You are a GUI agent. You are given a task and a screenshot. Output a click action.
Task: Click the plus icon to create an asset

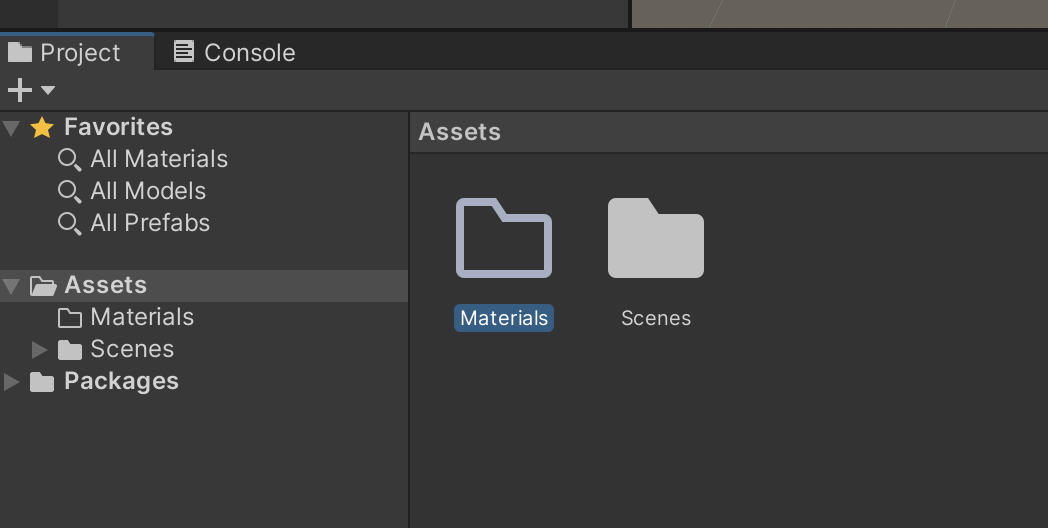20,90
